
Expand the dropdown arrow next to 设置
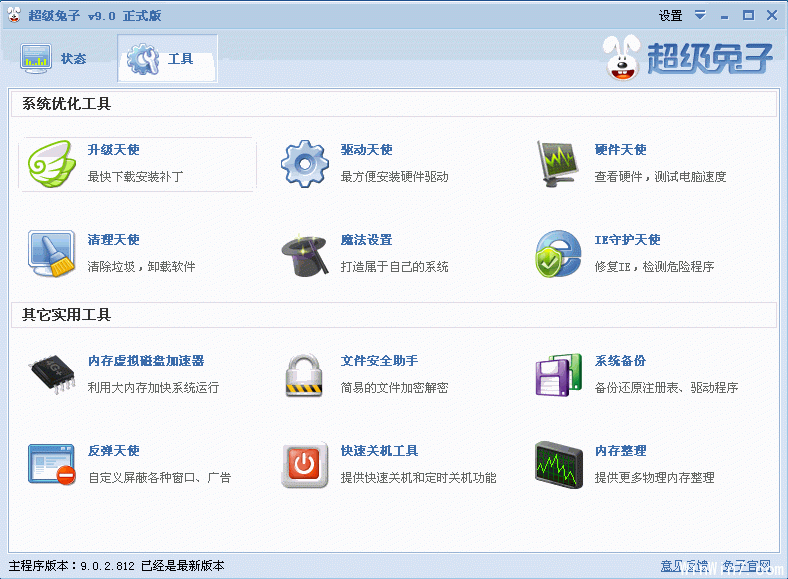pos(700,15)
